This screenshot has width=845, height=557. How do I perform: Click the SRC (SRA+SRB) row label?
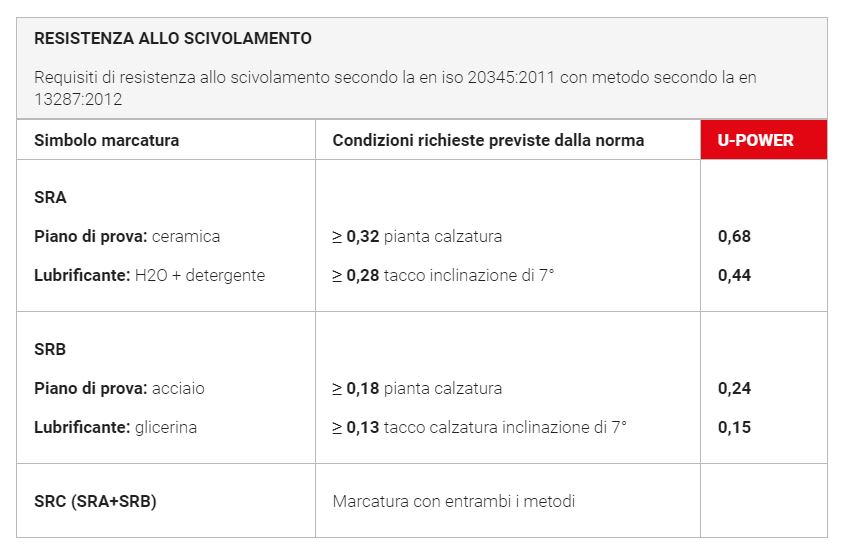(95, 501)
